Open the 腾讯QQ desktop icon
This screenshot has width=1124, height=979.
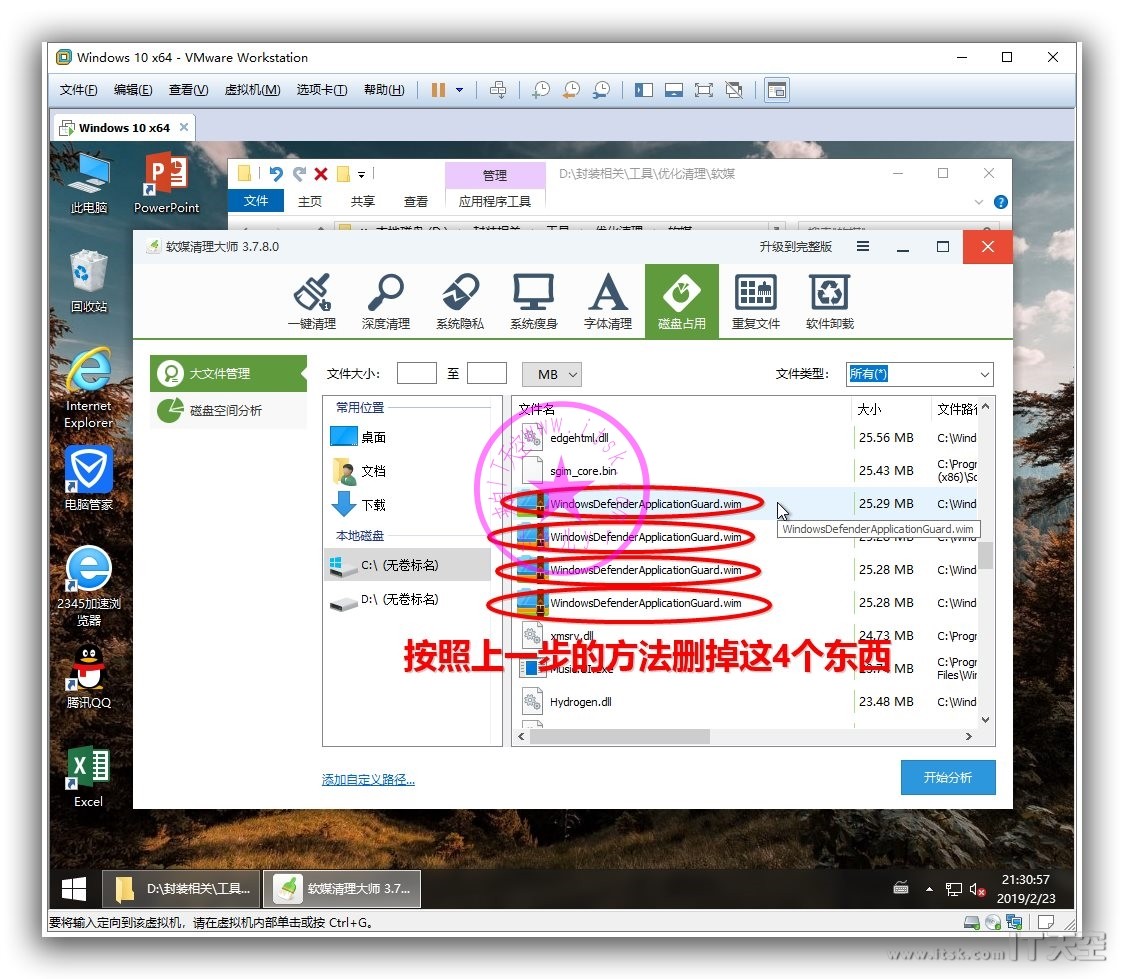point(89,677)
